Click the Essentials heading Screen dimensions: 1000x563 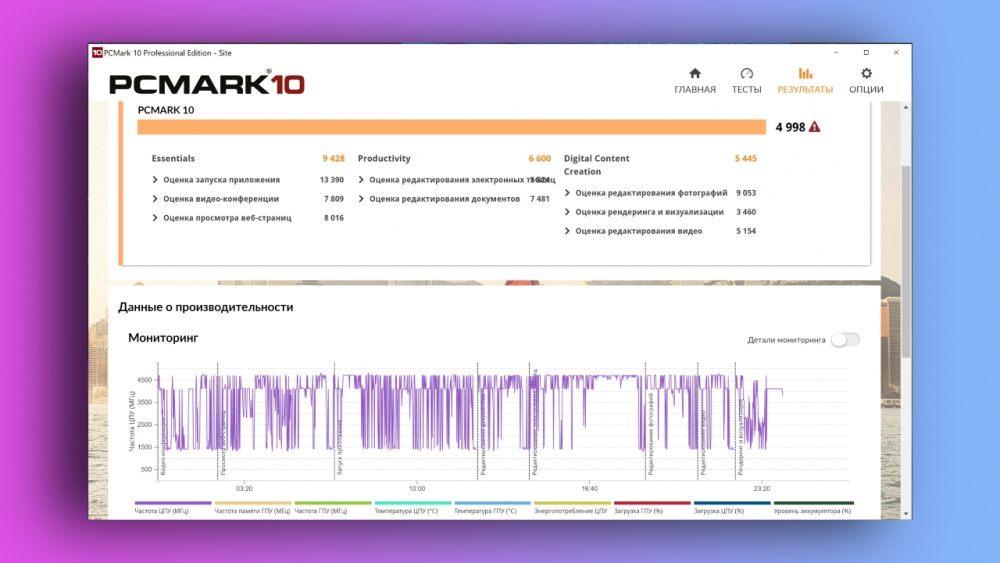[x=173, y=158]
